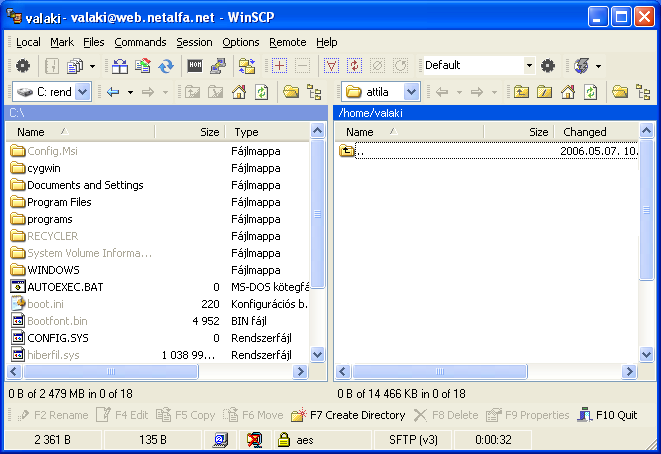Go back in local panel history
This screenshot has width=661, height=454.
[113, 92]
